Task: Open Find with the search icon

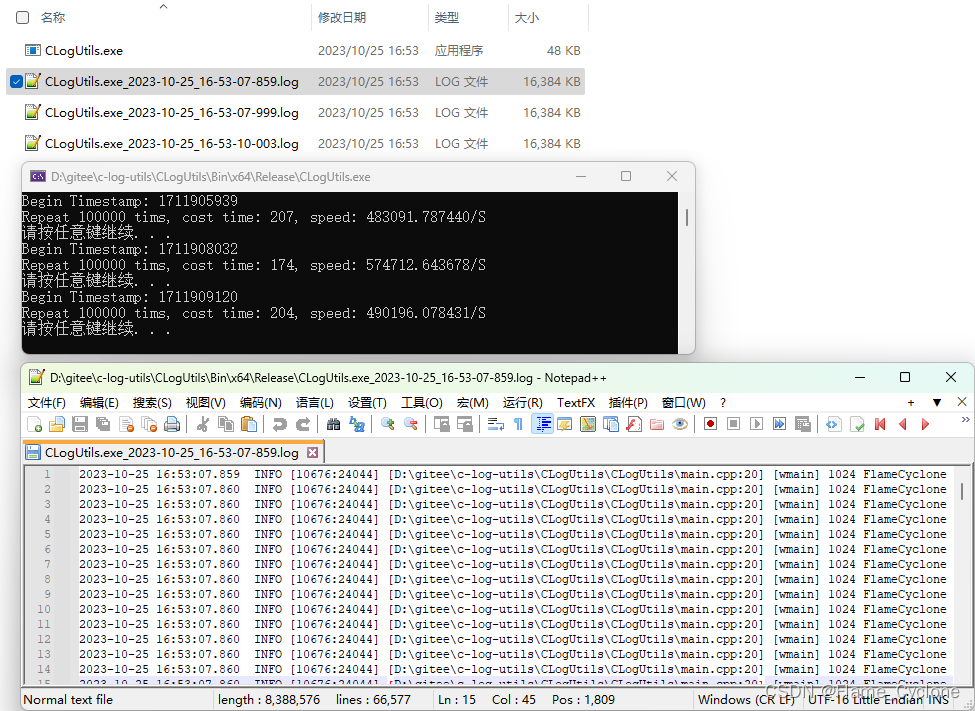Action: [x=332, y=424]
